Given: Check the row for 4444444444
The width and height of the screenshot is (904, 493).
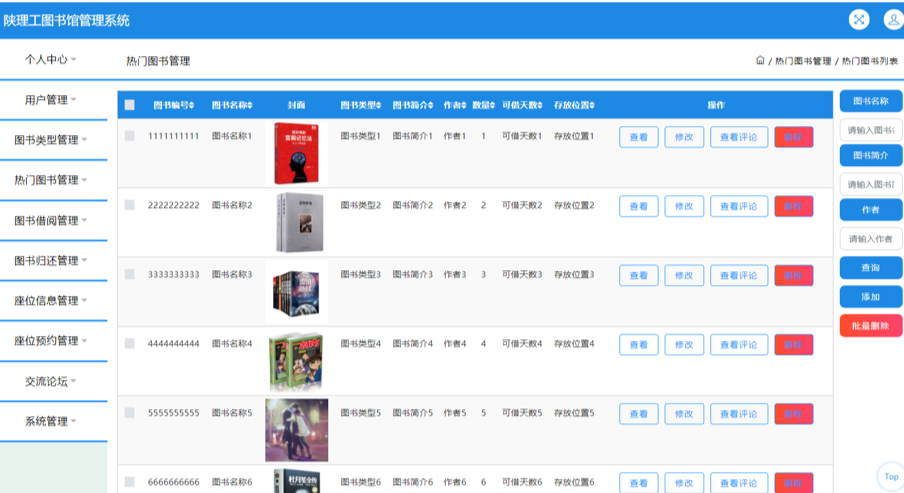Looking at the screenshot, I should click(x=130, y=343).
